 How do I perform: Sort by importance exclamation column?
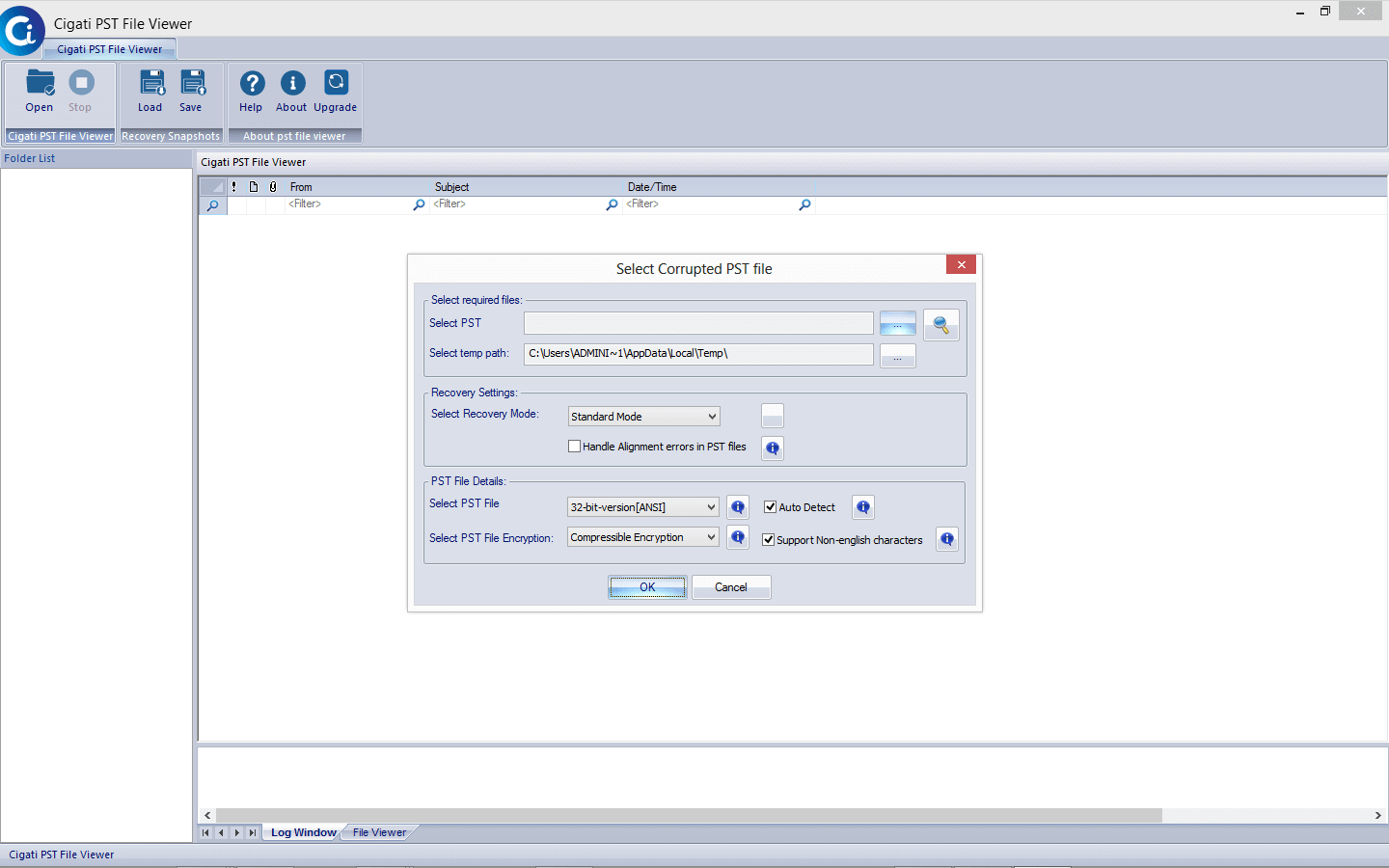234,187
